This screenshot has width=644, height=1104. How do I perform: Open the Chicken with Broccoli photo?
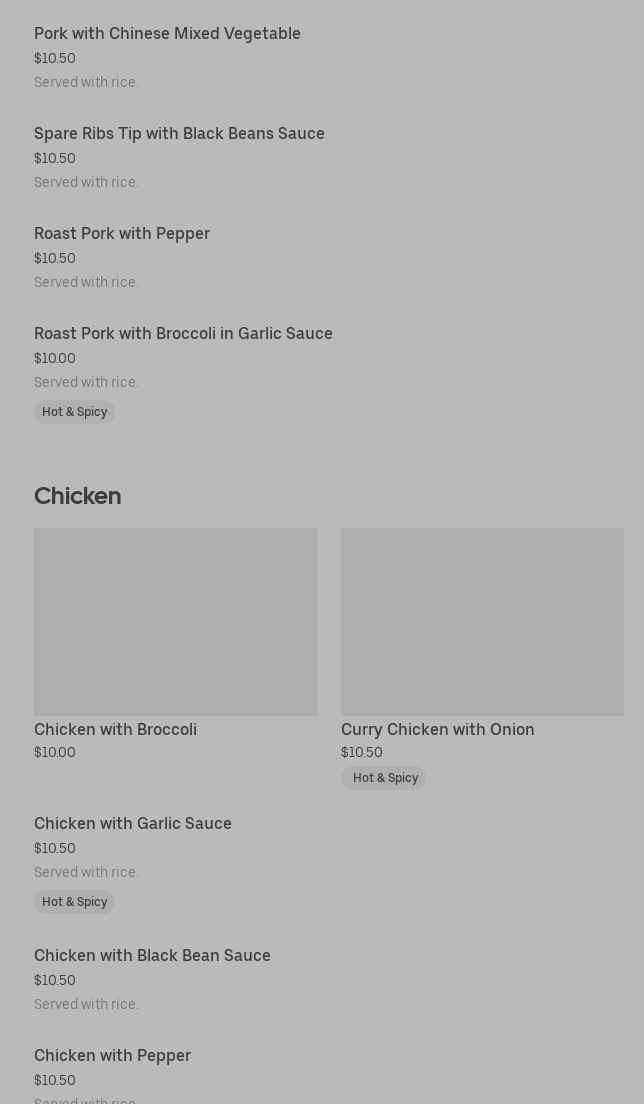coord(175,621)
